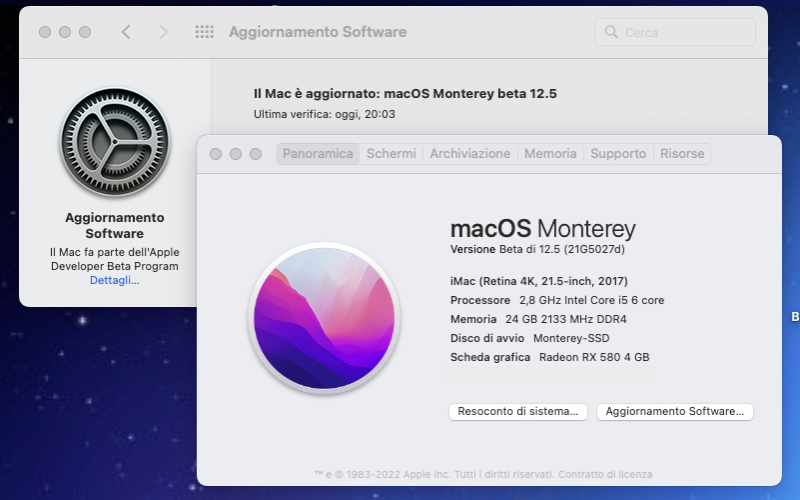Go to the Memoria tab
This screenshot has height=500, width=800.
tap(550, 154)
